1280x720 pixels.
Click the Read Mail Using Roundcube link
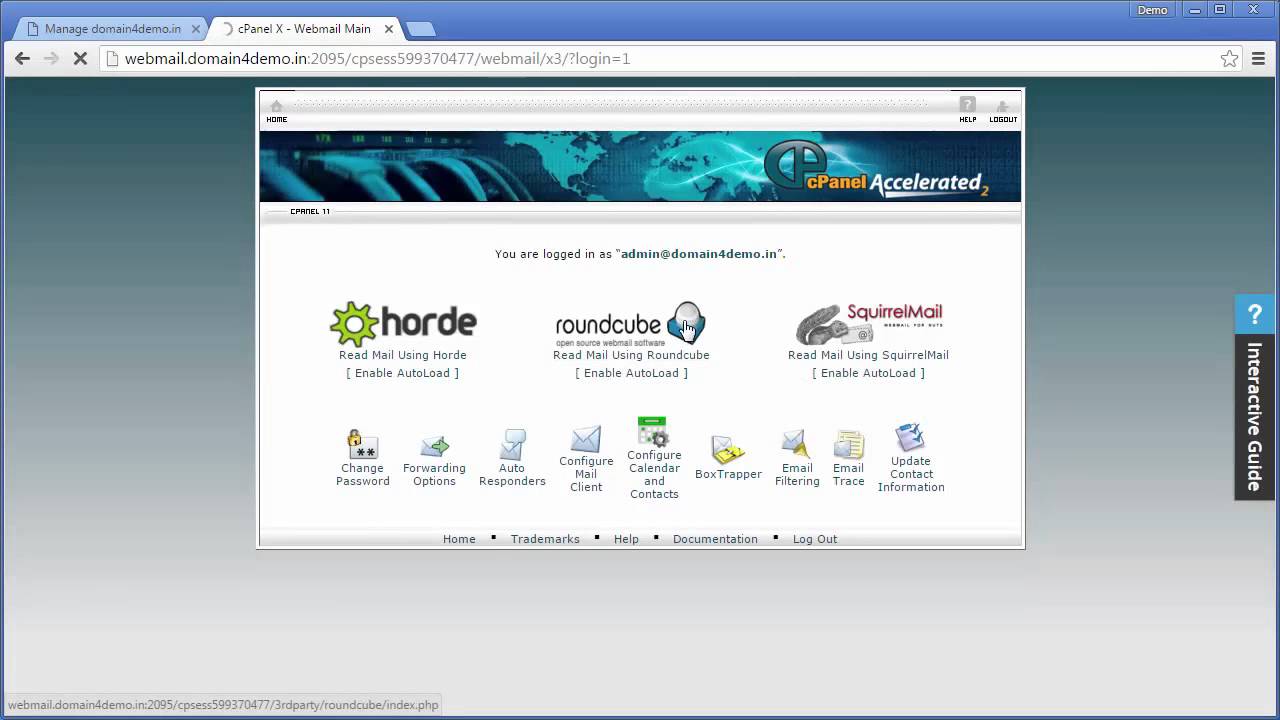pos(631,355)
